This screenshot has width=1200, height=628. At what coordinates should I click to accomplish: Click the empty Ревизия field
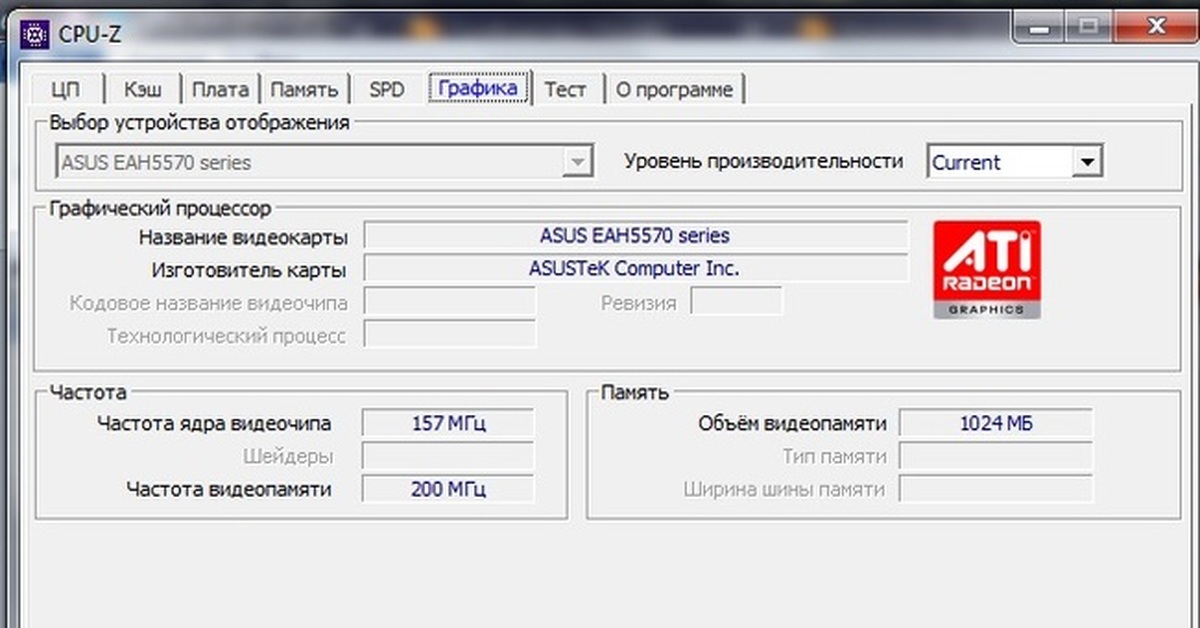(x=736, y=303)
